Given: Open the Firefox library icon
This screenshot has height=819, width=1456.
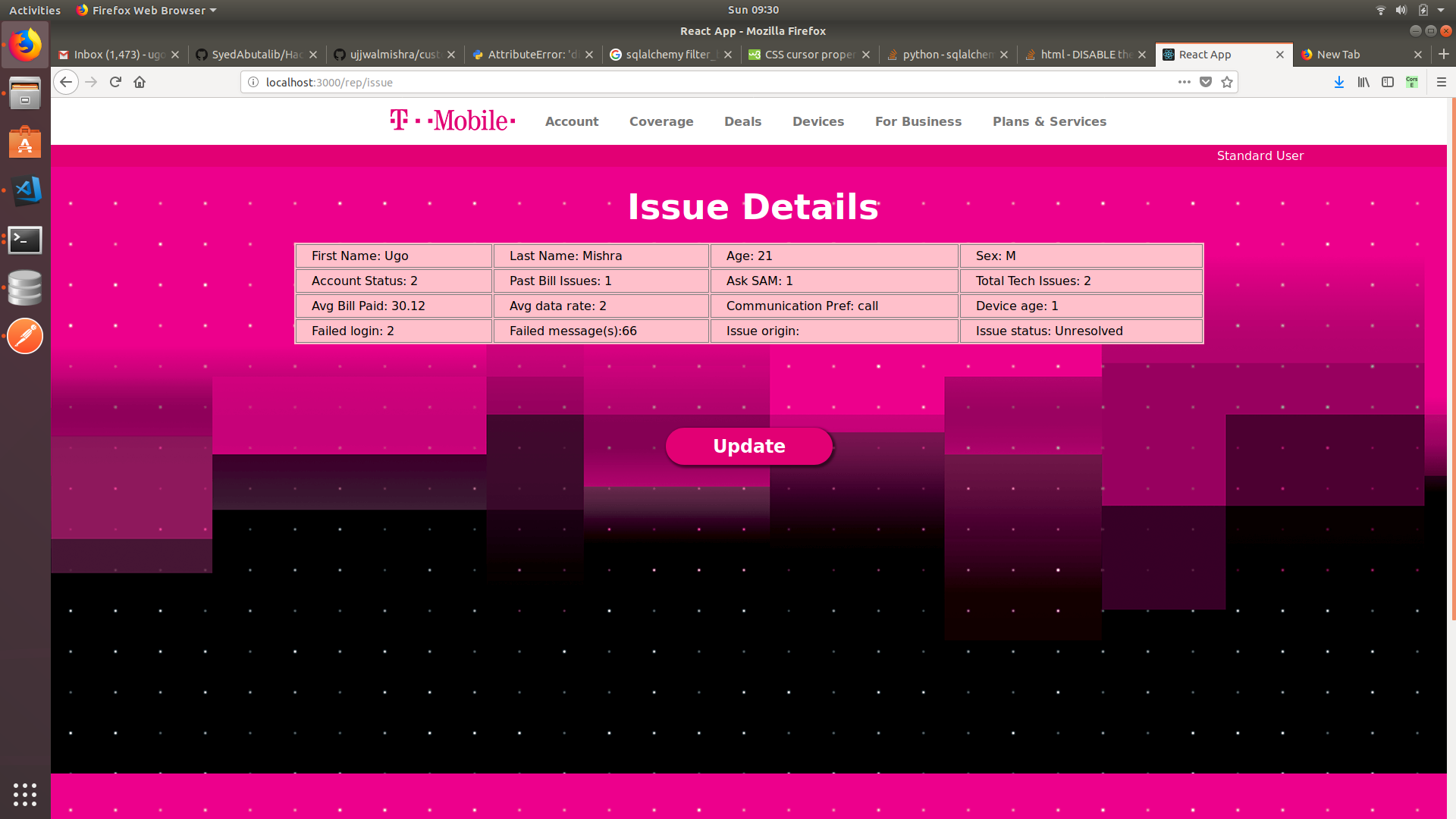Looking at the screenshot, I should pos(1363,82).
